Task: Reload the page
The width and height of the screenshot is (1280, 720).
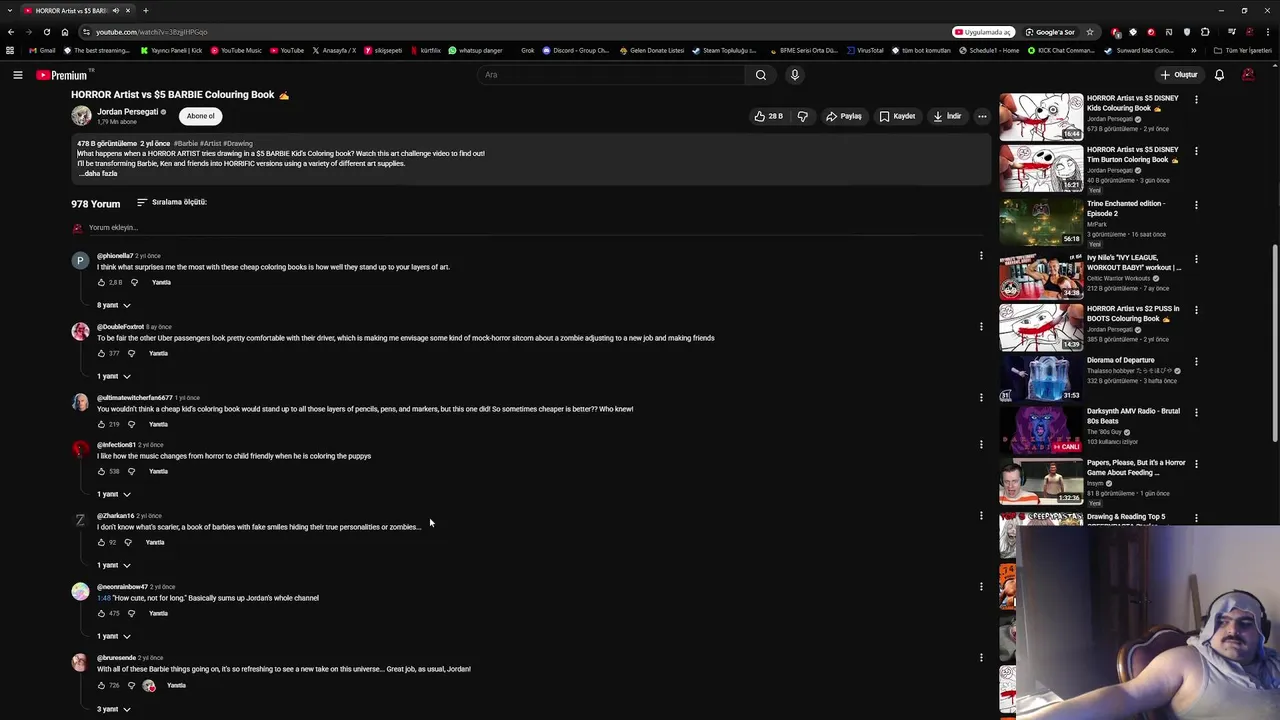Action: coord(46,32)
